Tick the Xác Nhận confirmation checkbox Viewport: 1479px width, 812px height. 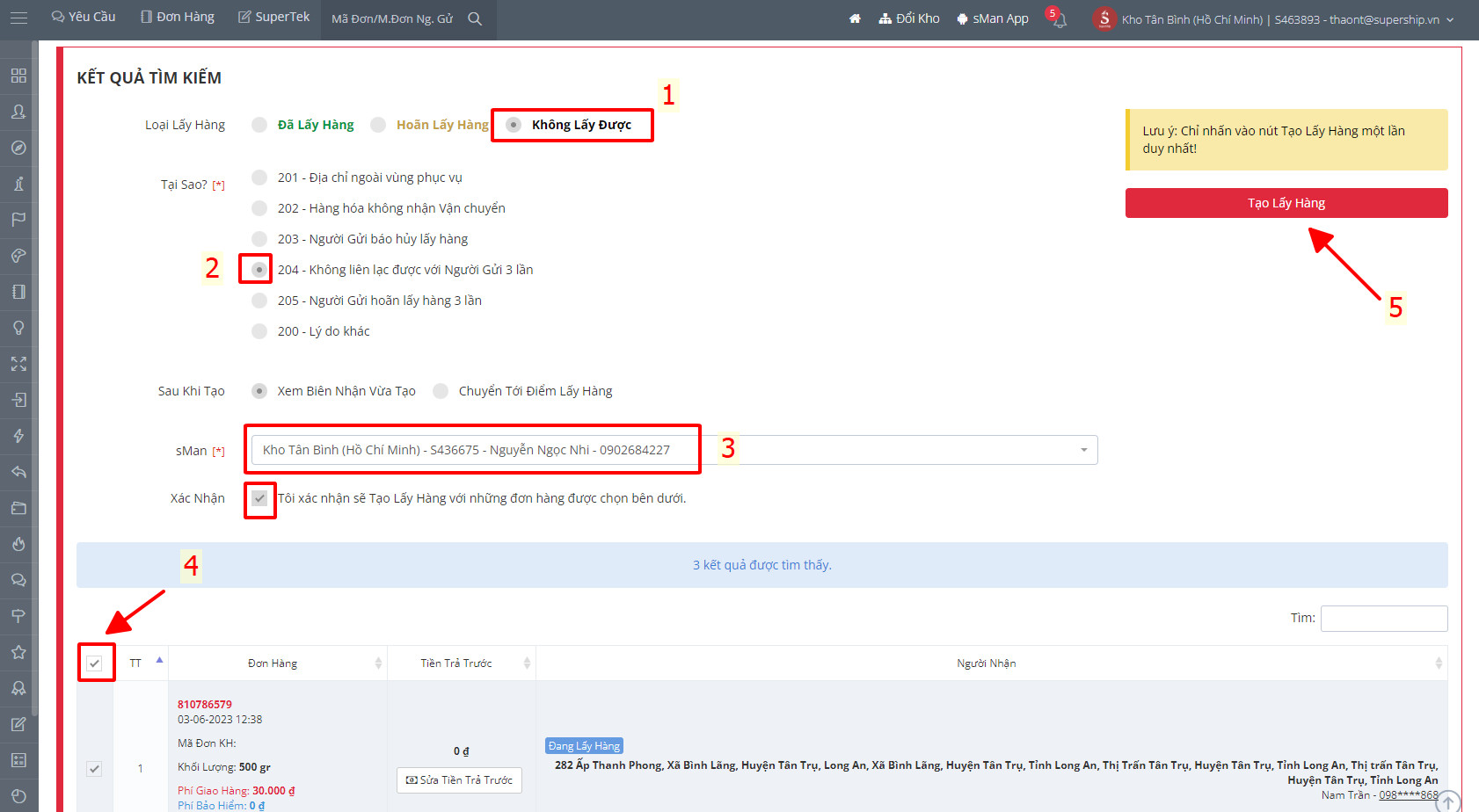[259, 498]
